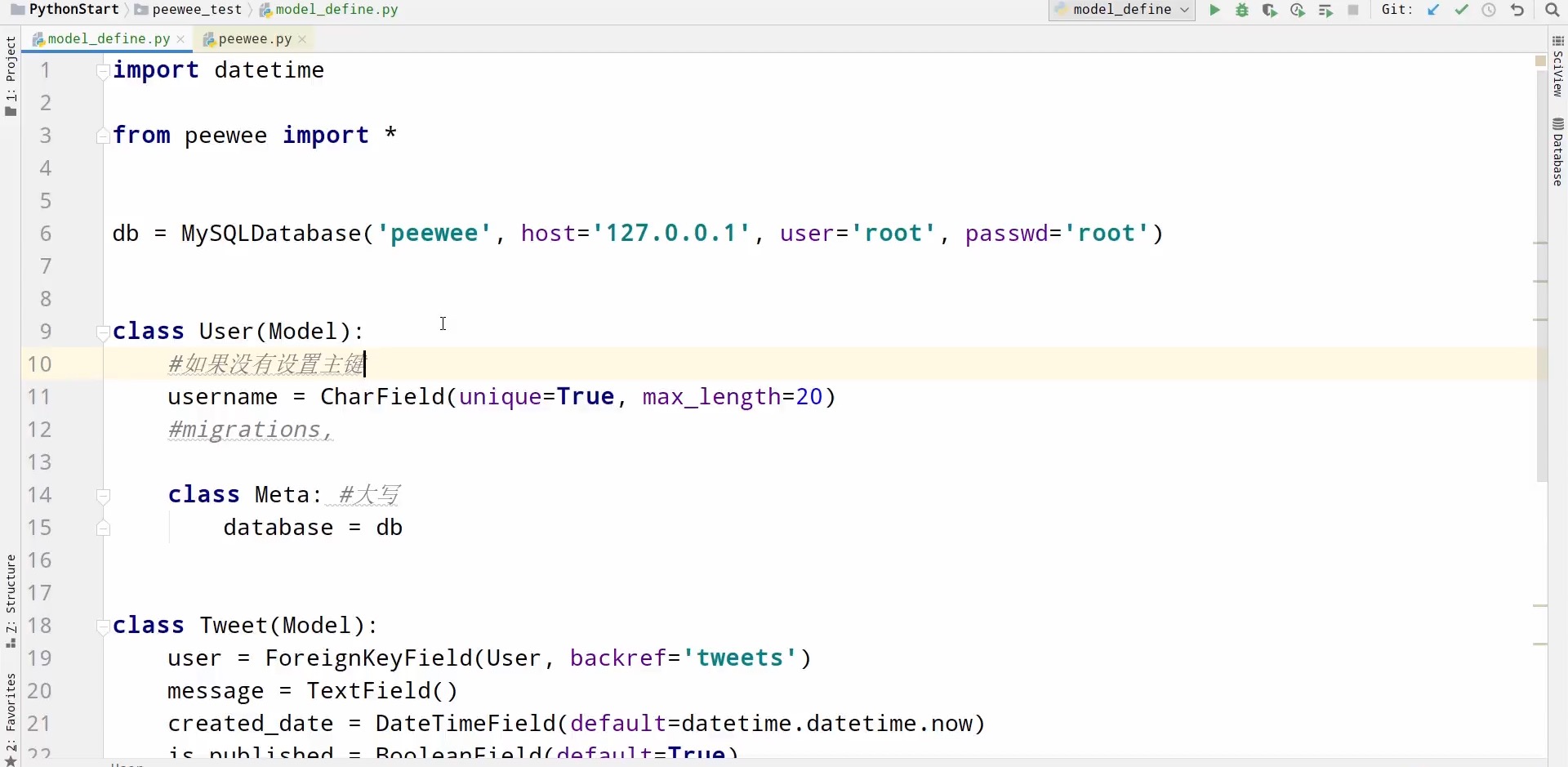Close the peewee.py tab
This screenshot has height=767, width=1568.
[x=302, y=39]
